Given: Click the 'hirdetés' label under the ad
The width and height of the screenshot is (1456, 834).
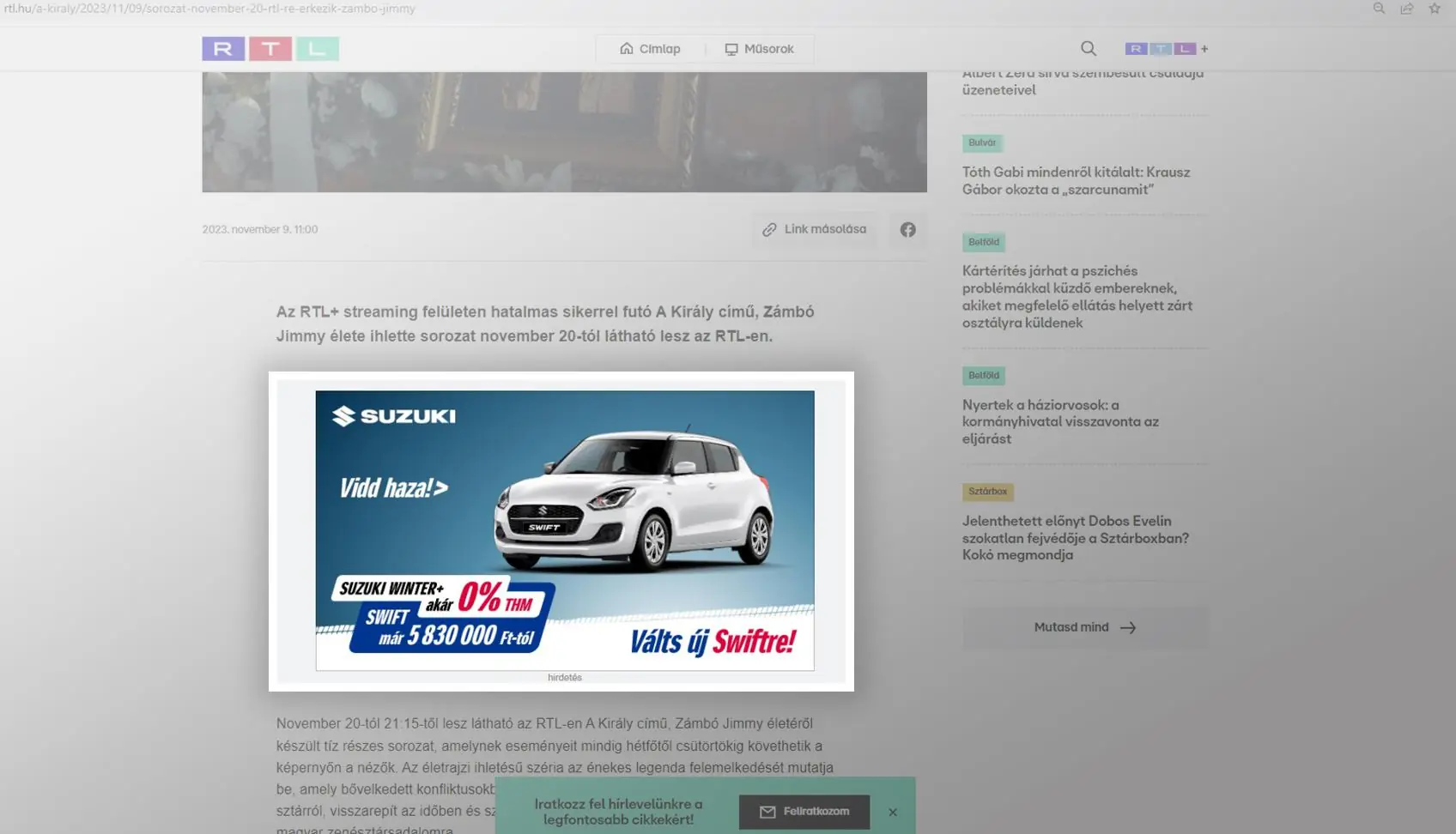Looking at the screenshot, I should 565,678.
